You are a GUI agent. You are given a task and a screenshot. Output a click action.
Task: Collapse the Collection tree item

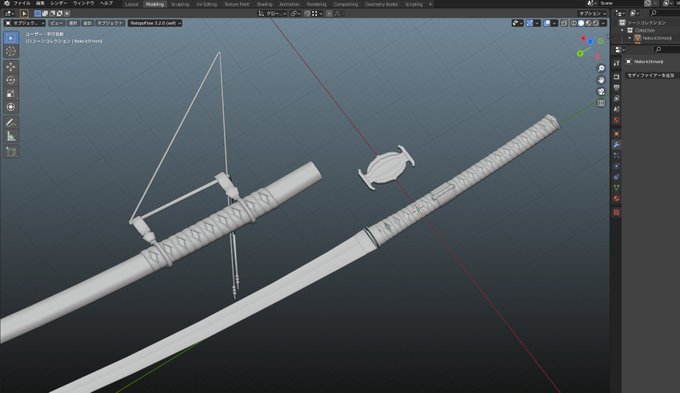(623, 30)
